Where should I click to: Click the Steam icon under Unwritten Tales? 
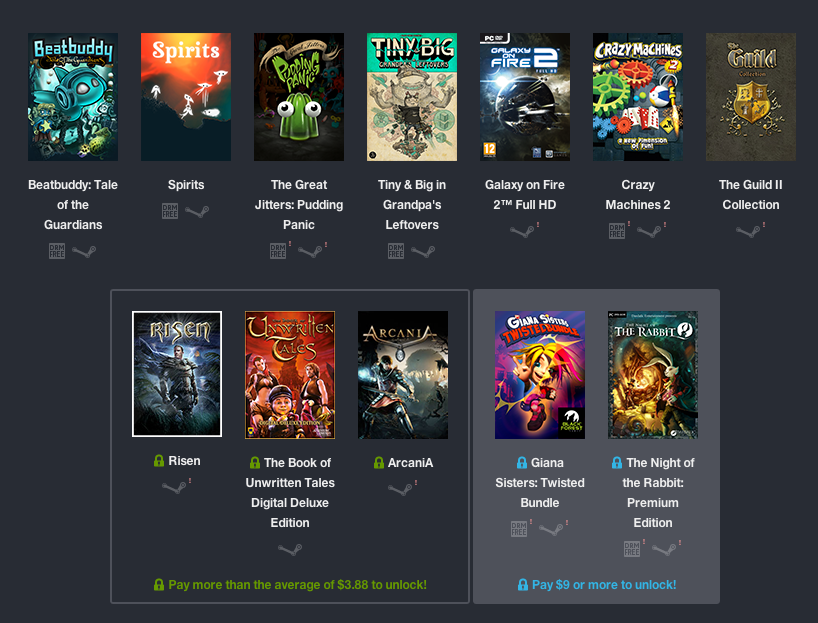[290, 549]
